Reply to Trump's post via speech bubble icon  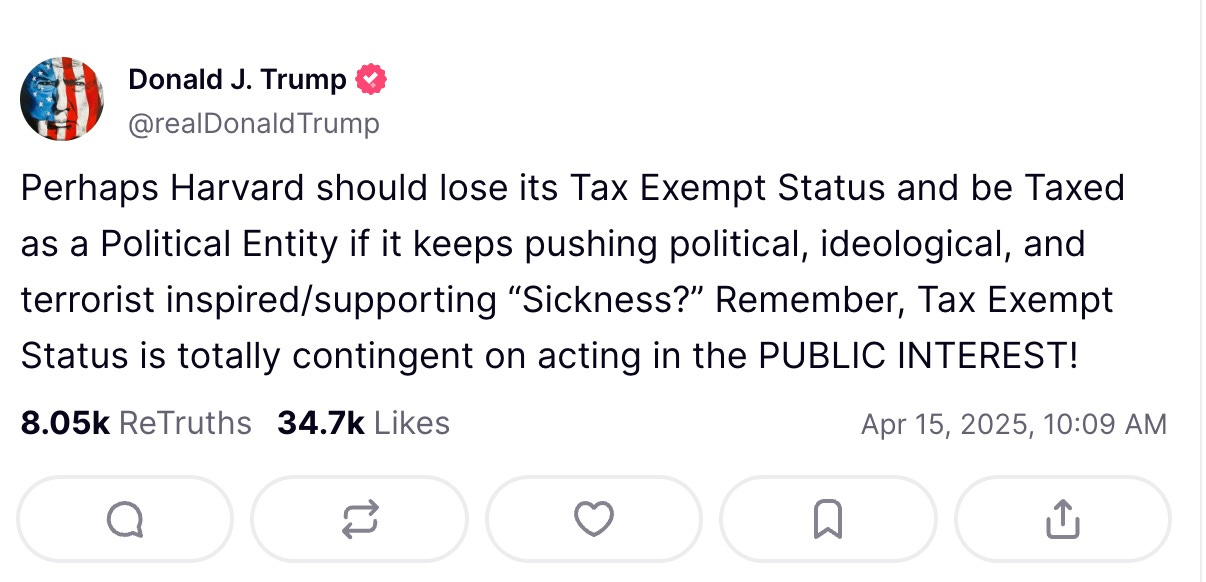[x=125, y=519]
